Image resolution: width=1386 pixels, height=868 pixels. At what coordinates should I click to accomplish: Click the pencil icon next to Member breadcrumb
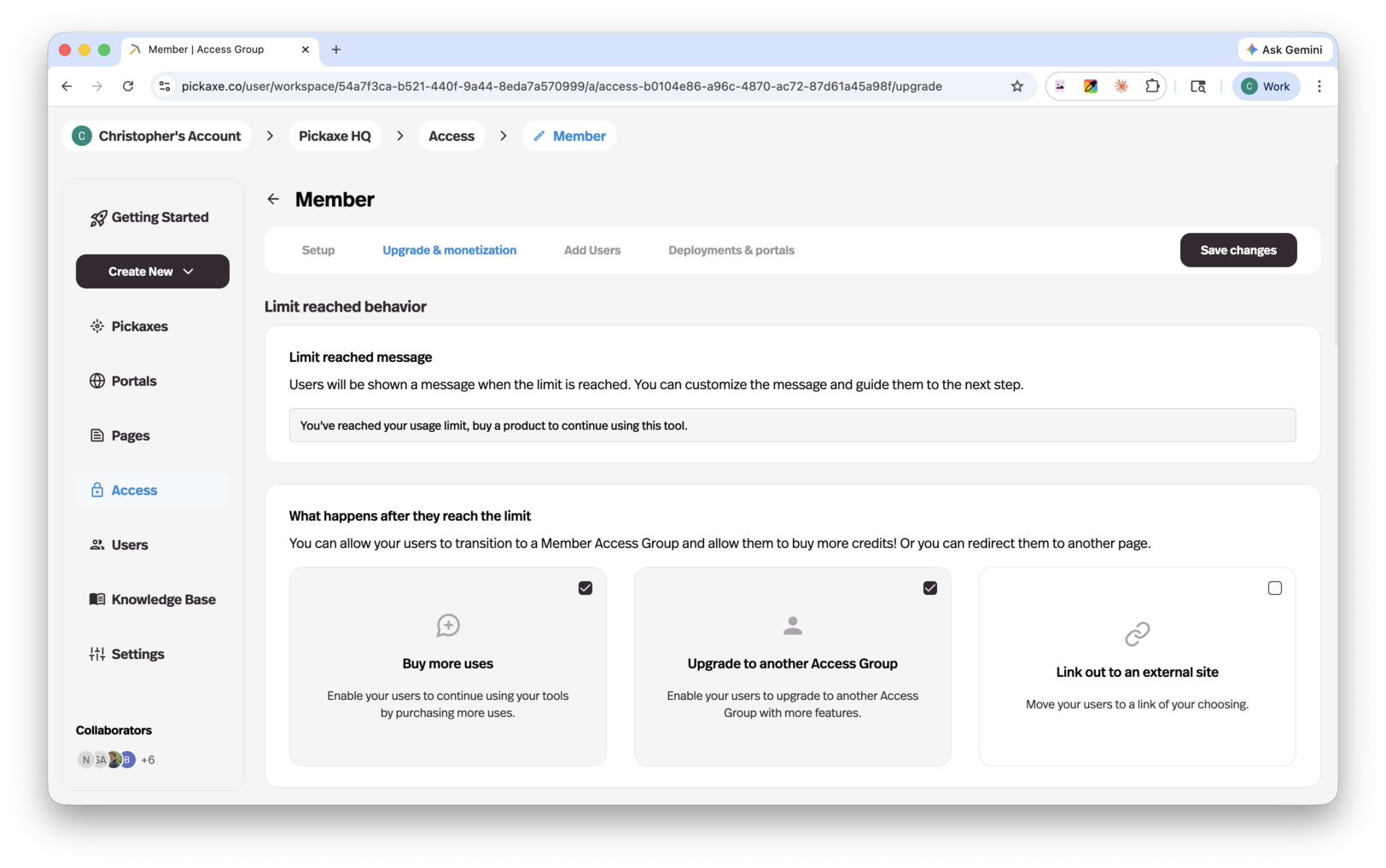click(539, 136)
